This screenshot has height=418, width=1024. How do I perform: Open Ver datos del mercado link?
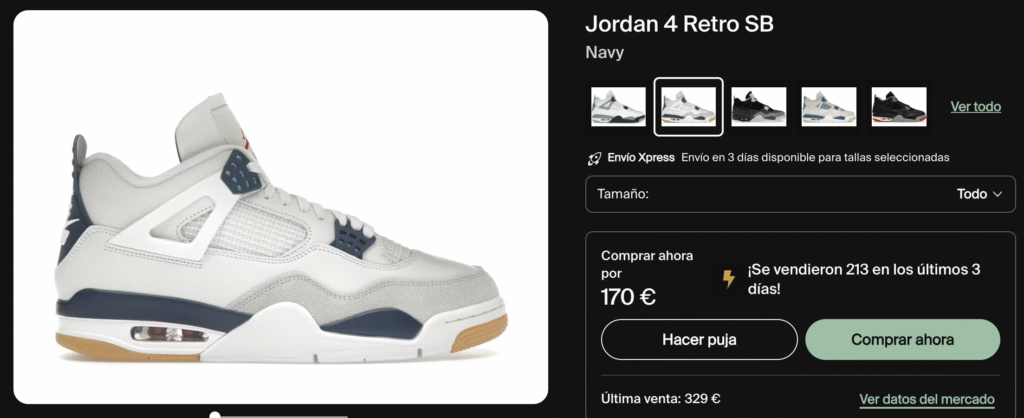point(927,399)
